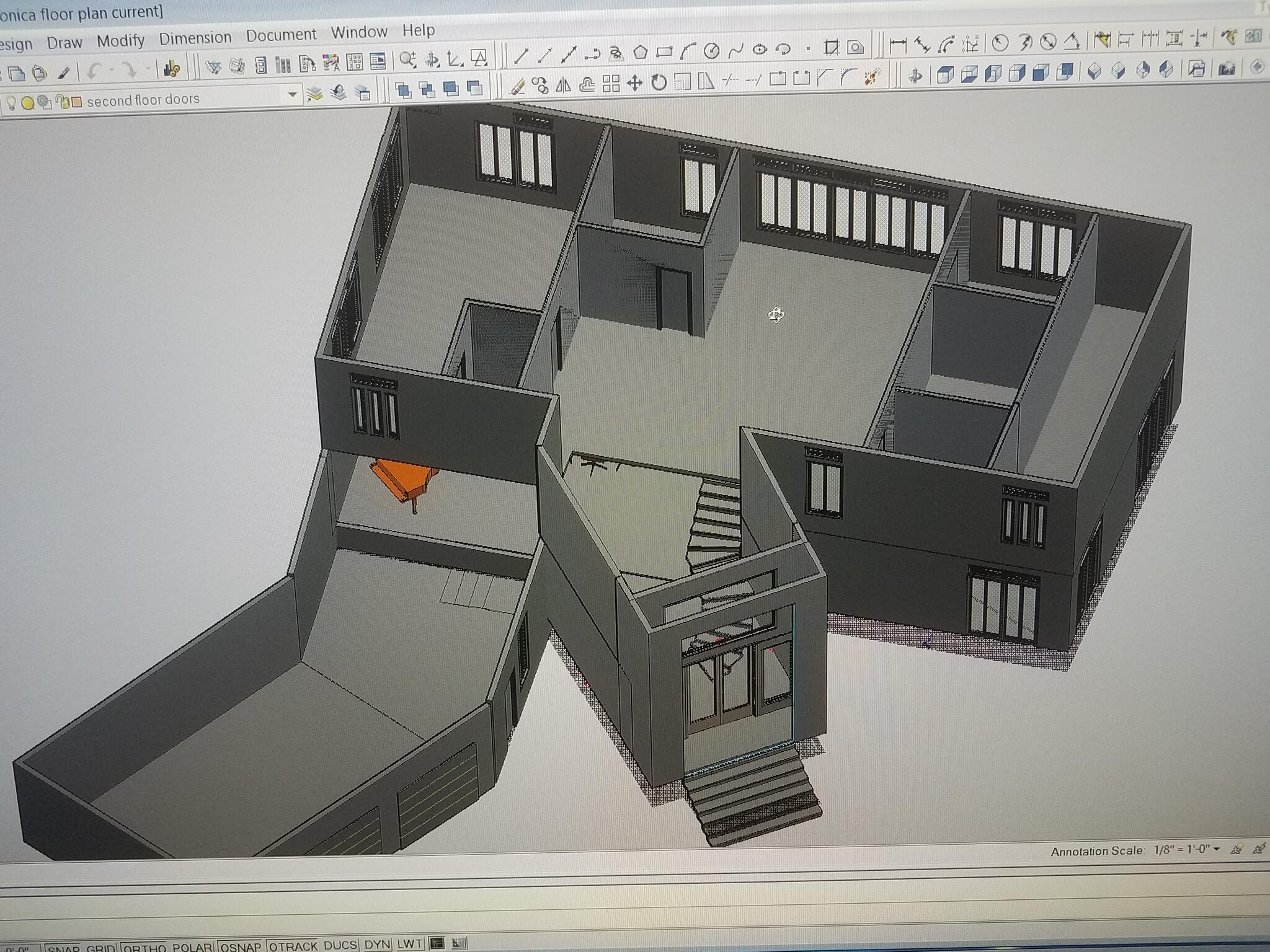Click the DYN status bar button
The image size is (1270, 952).
(x=376, y=944)
